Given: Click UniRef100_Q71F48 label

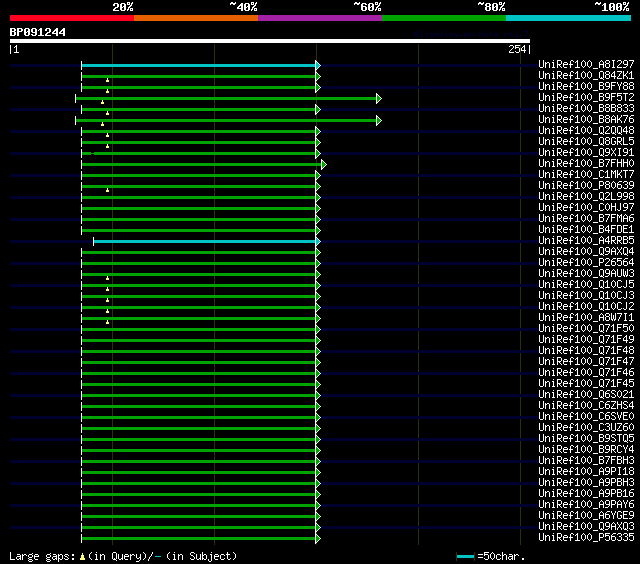Looking at the screenshot, I should [x=586, y=351].
